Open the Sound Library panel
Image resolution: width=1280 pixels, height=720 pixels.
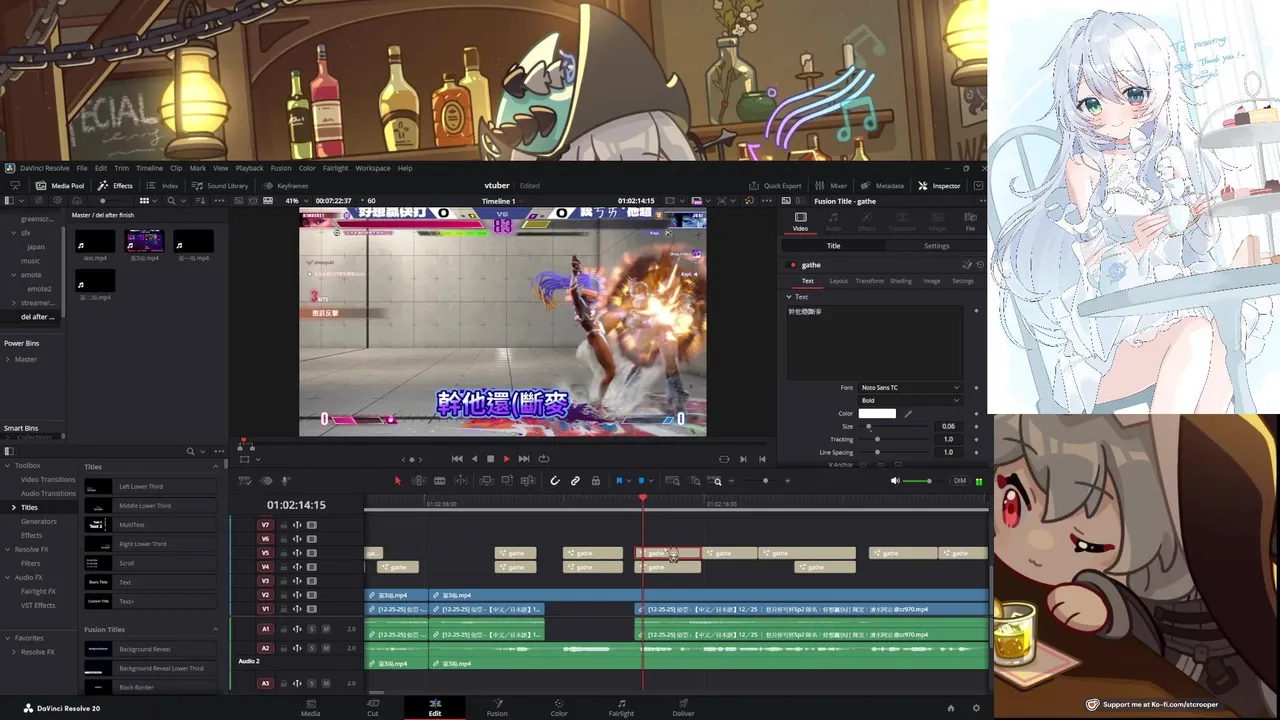coord(220,185)
